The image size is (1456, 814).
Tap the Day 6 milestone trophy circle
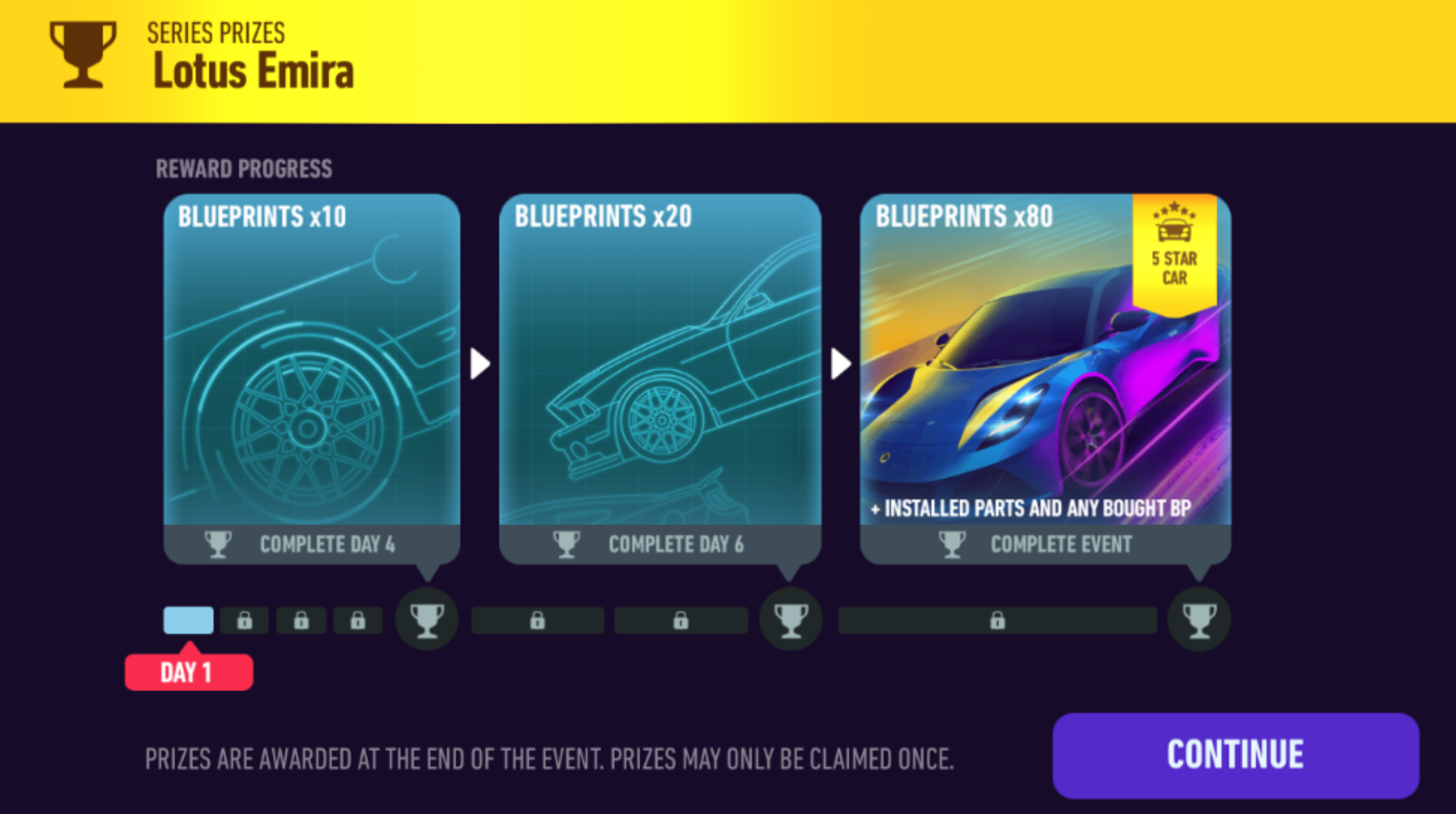click(x=790, y=619)
